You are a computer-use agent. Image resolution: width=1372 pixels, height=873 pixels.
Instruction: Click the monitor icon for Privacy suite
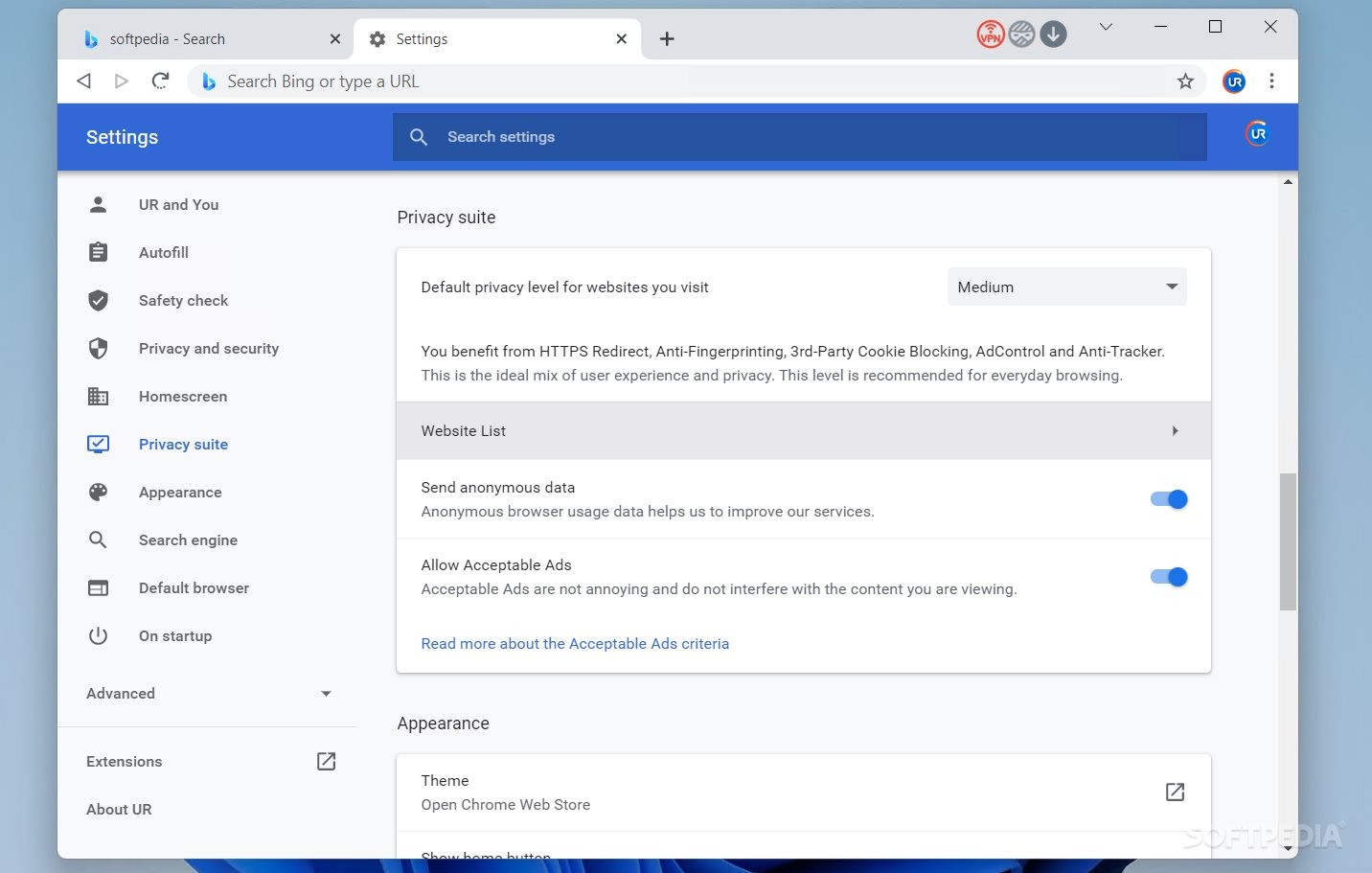[x=98, y=444]
